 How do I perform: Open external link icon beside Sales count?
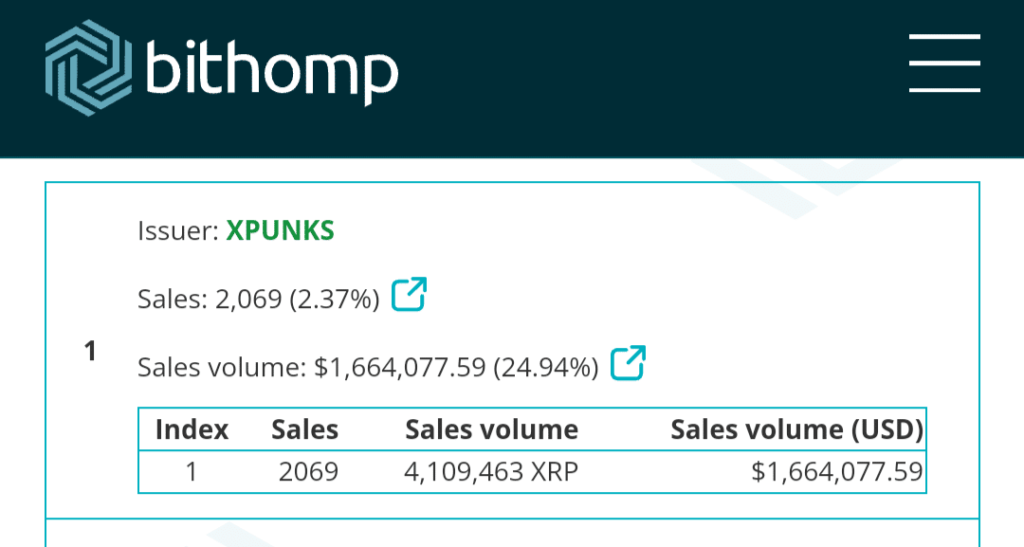409,295
